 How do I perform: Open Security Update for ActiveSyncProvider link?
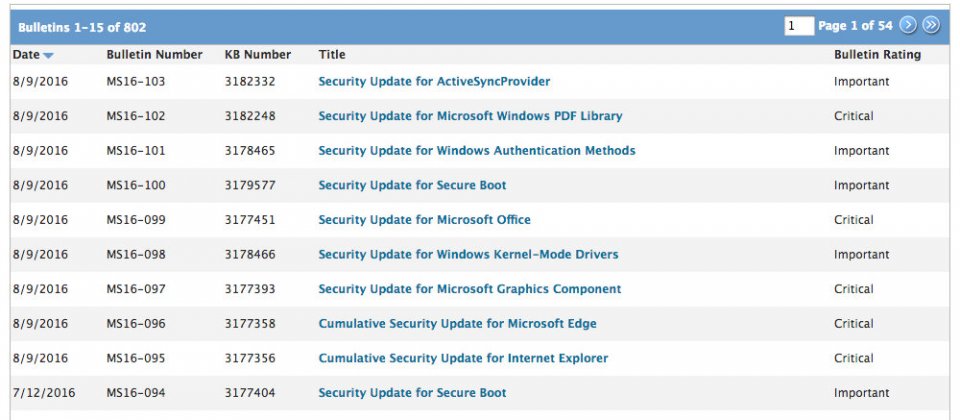point(434,81)
